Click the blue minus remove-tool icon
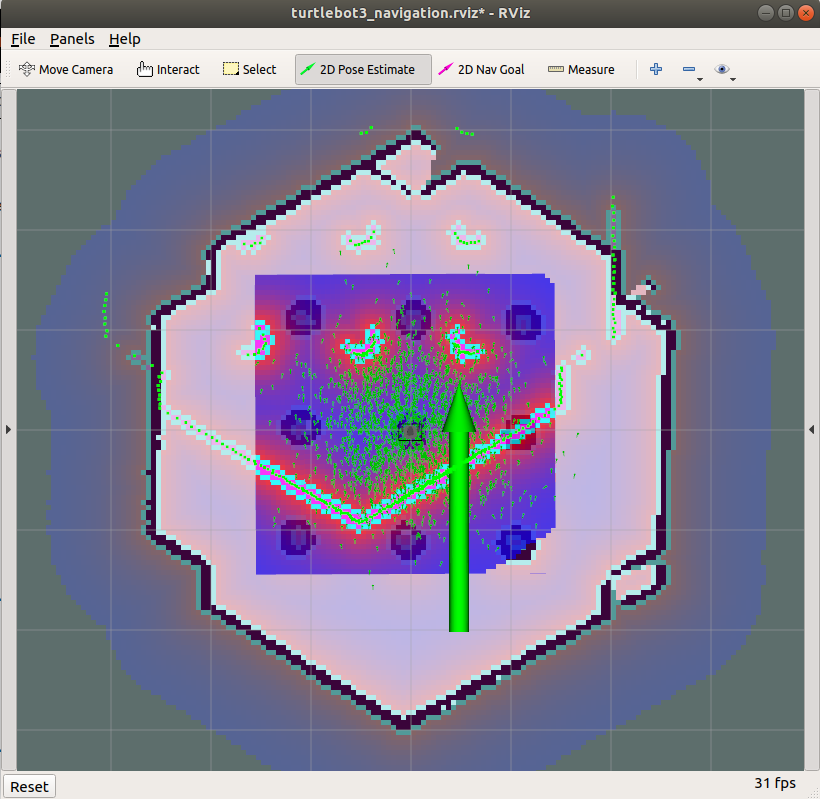 [688, 69]
